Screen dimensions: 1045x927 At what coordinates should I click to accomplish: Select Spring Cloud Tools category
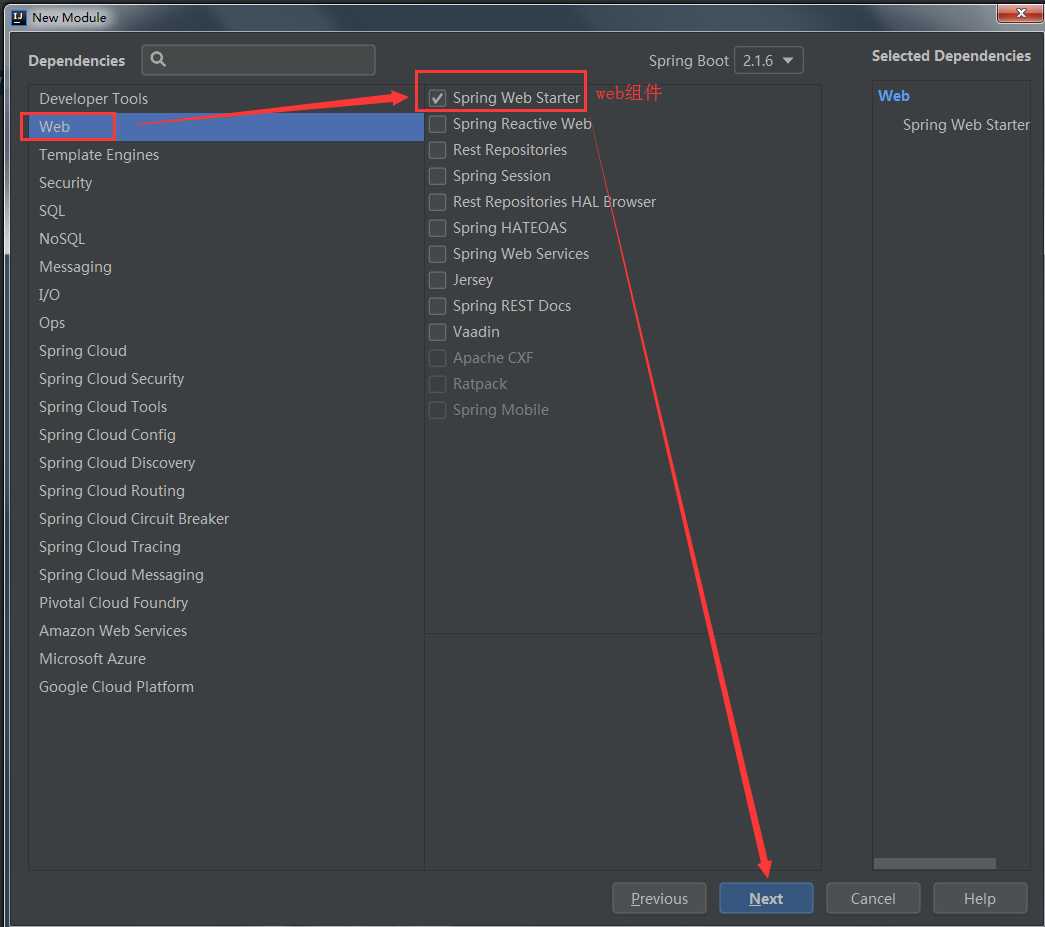click(226, 407)
